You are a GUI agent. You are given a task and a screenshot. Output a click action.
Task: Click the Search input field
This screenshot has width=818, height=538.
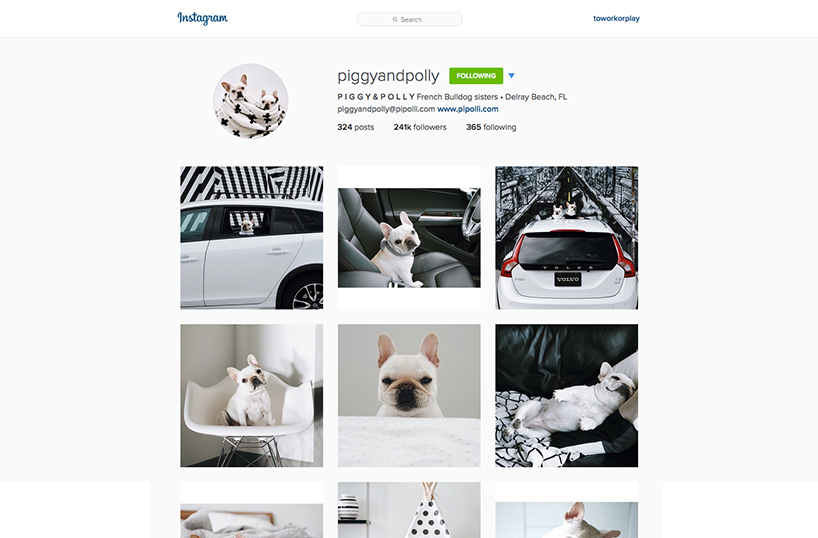(410, 19)
